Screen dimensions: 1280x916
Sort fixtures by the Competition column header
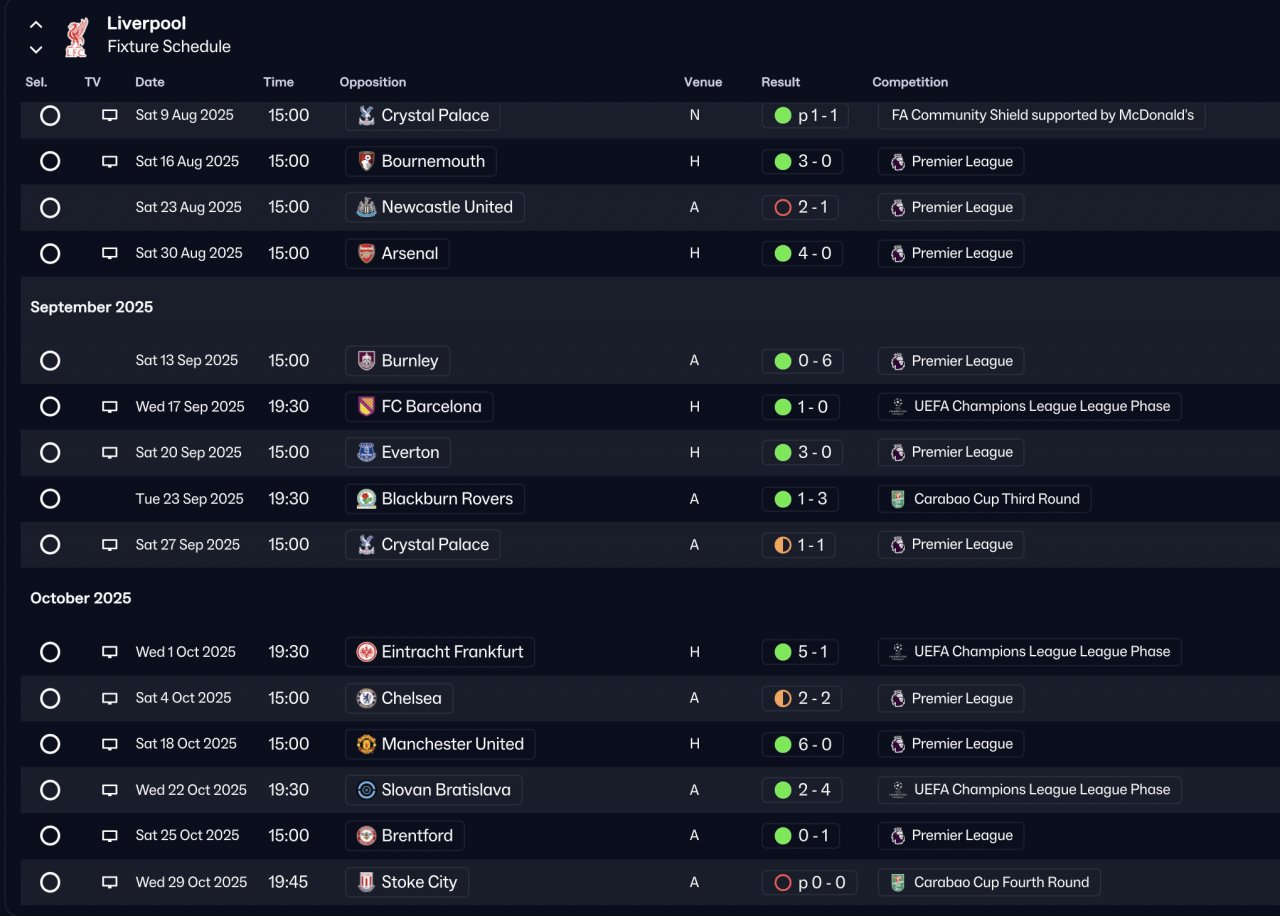coord(910,82)
